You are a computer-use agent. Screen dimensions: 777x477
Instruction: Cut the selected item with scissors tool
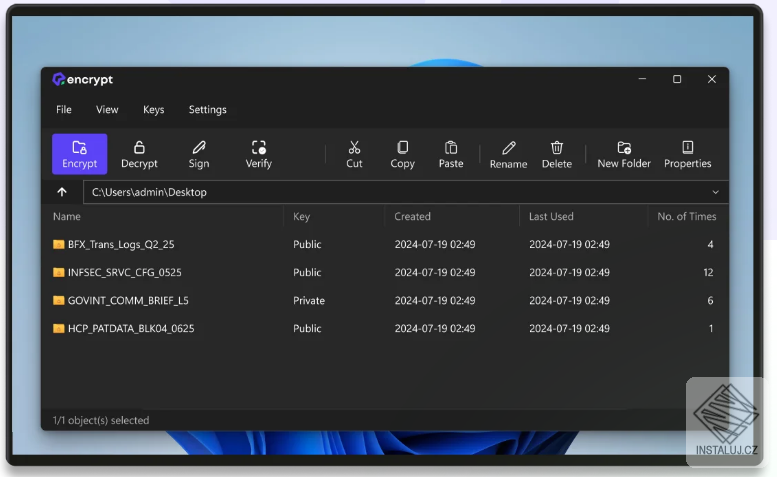354,154
